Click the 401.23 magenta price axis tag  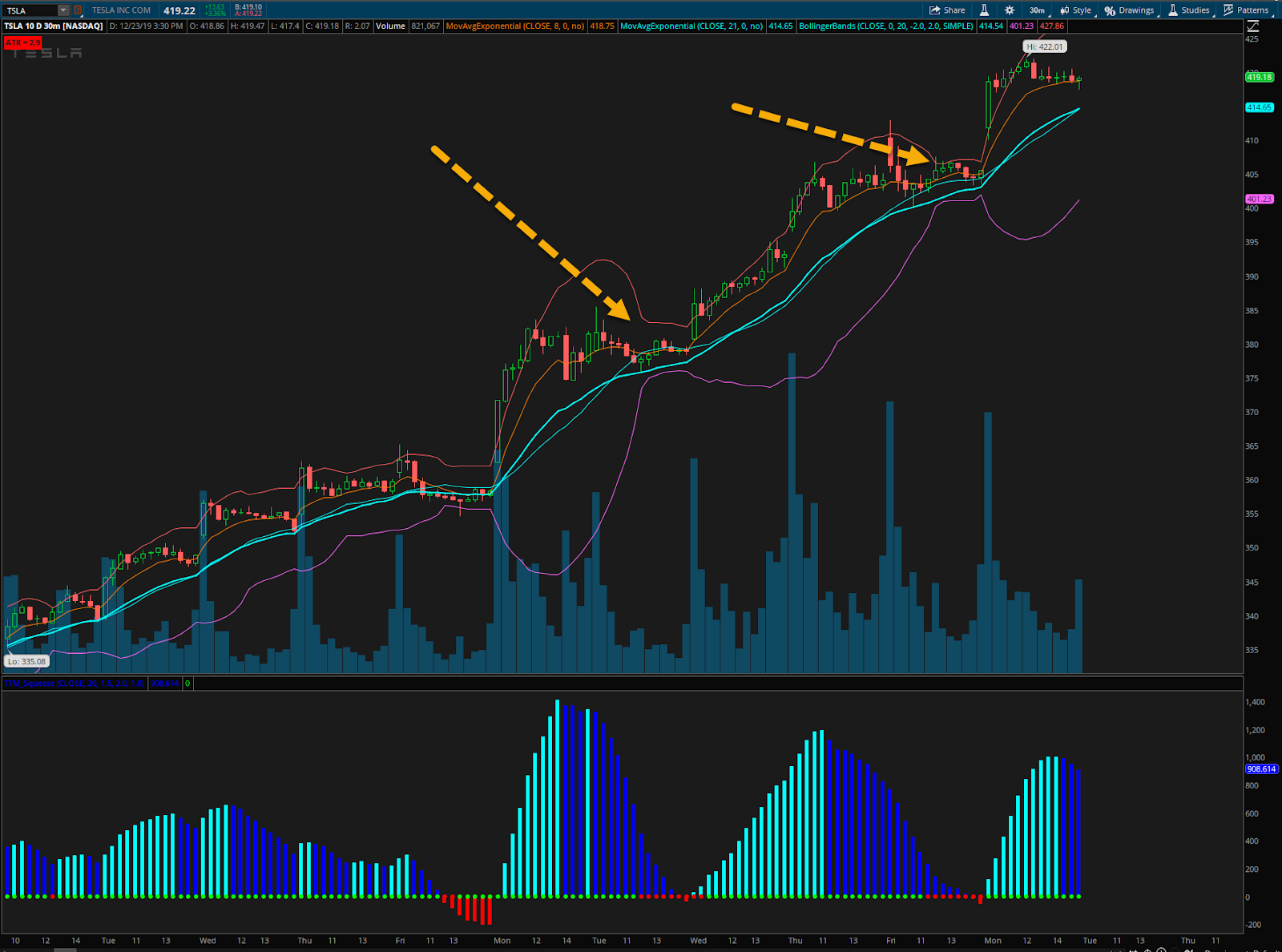coord(1260,199)
